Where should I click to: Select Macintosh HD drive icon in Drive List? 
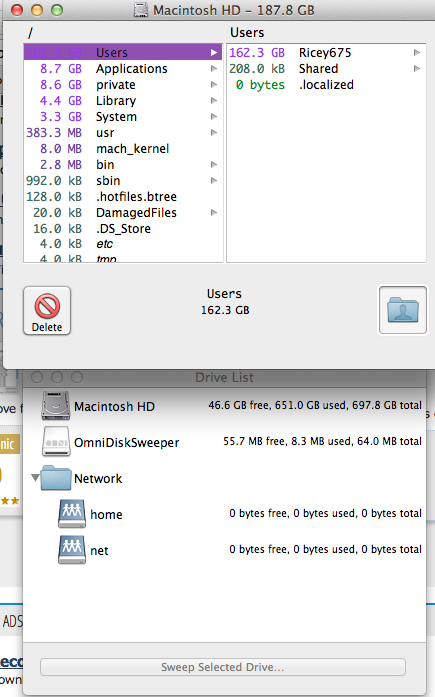[56, 406]
